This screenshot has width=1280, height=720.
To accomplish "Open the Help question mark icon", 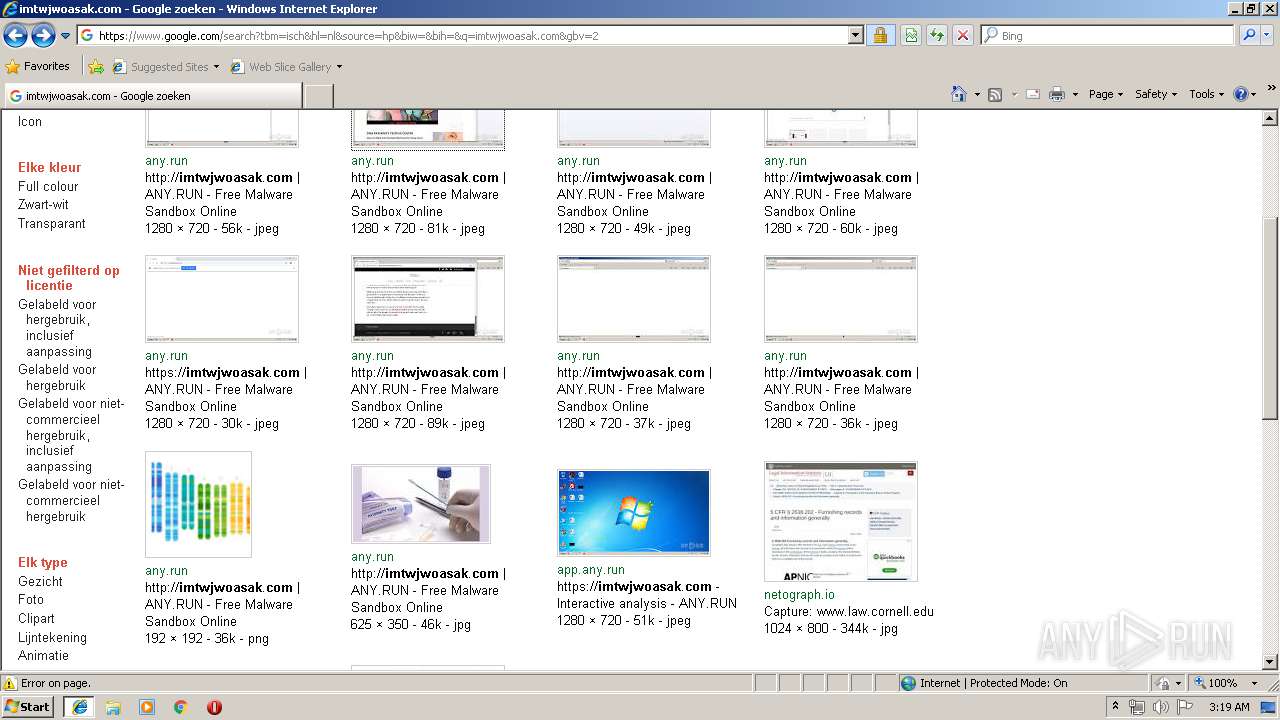I will click(1240, 94).
